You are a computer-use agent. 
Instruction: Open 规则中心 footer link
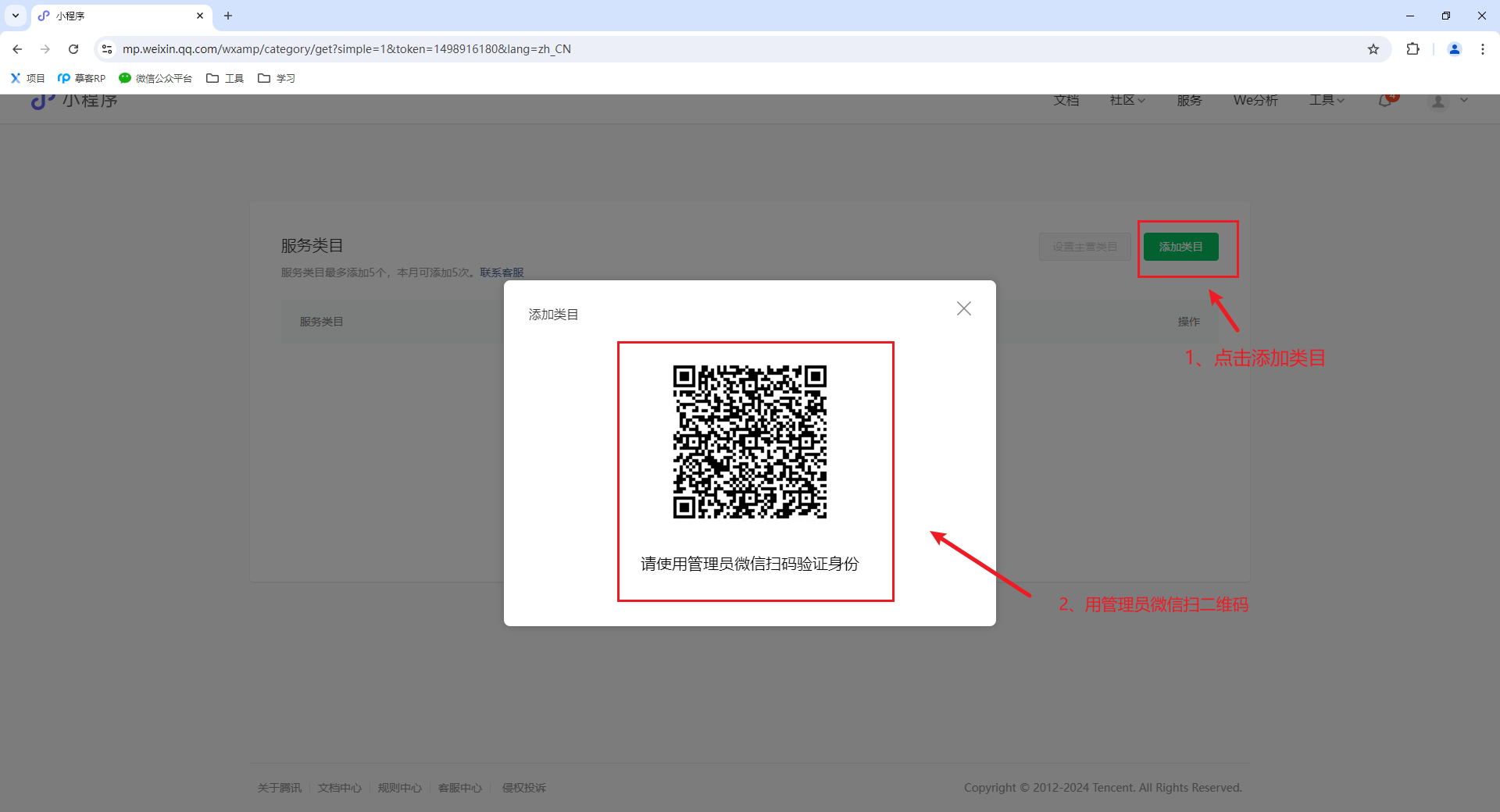point(400,788)
